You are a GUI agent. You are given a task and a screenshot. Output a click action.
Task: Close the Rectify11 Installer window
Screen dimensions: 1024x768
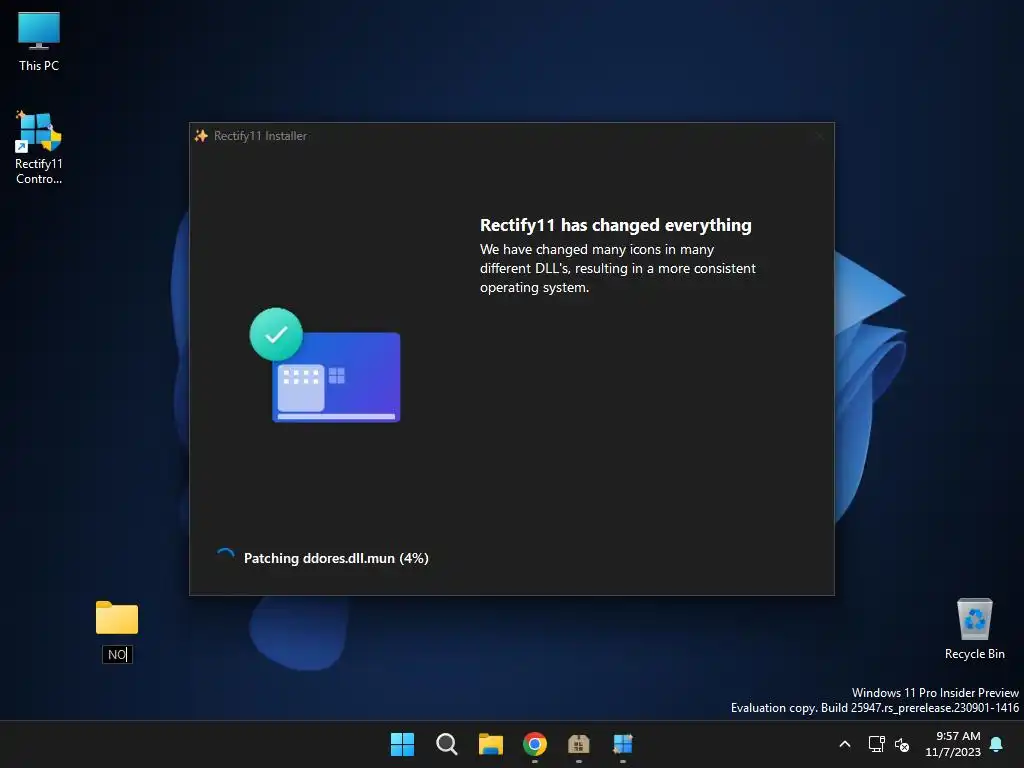click(820, 136)
